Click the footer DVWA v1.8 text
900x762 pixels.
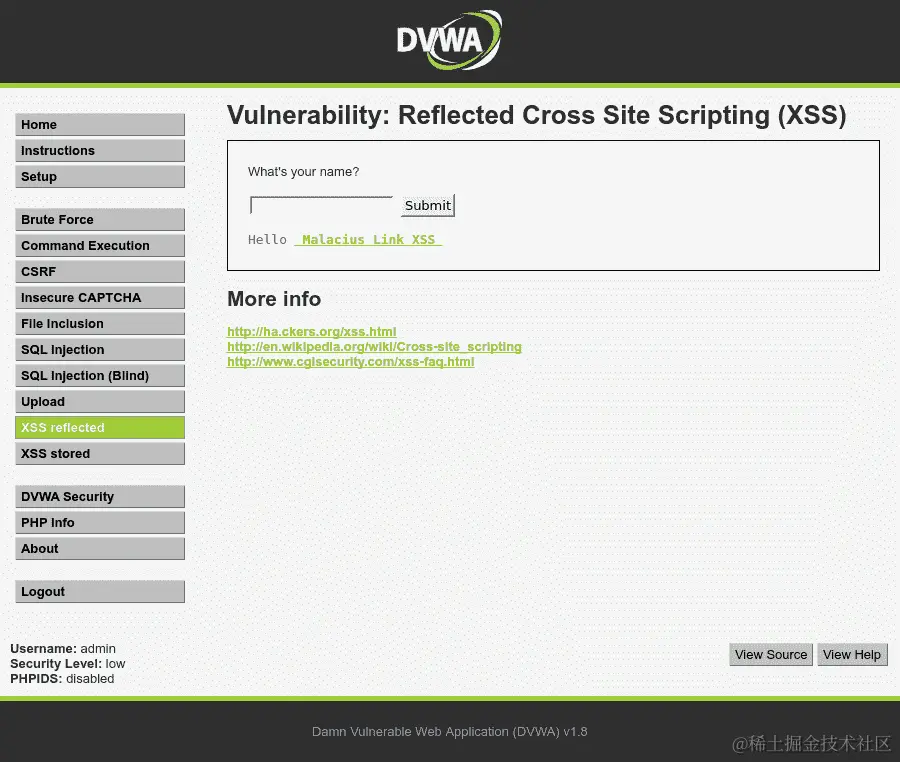[449, 732]
